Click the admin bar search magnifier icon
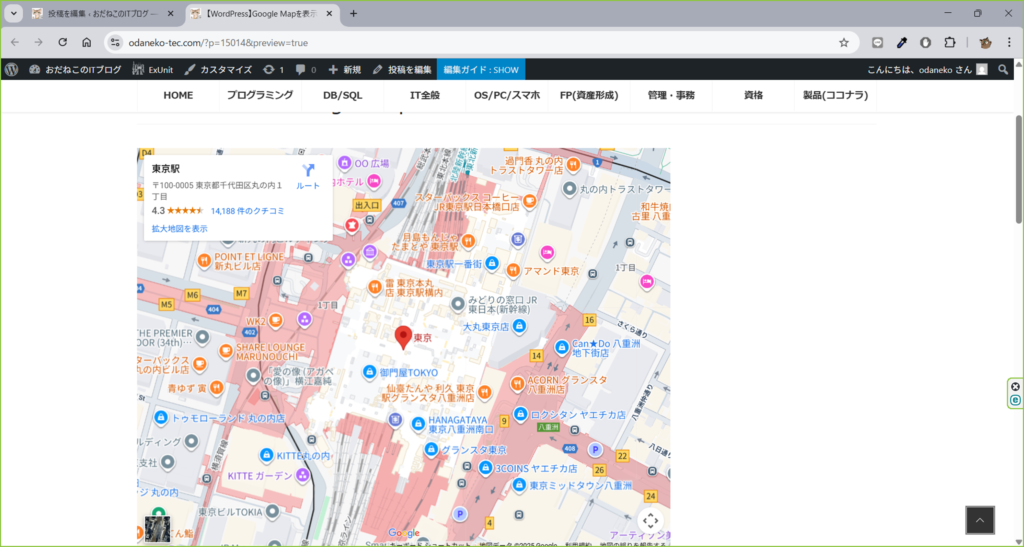Viewport: 1024px width, 547px height. point(1004,70)
